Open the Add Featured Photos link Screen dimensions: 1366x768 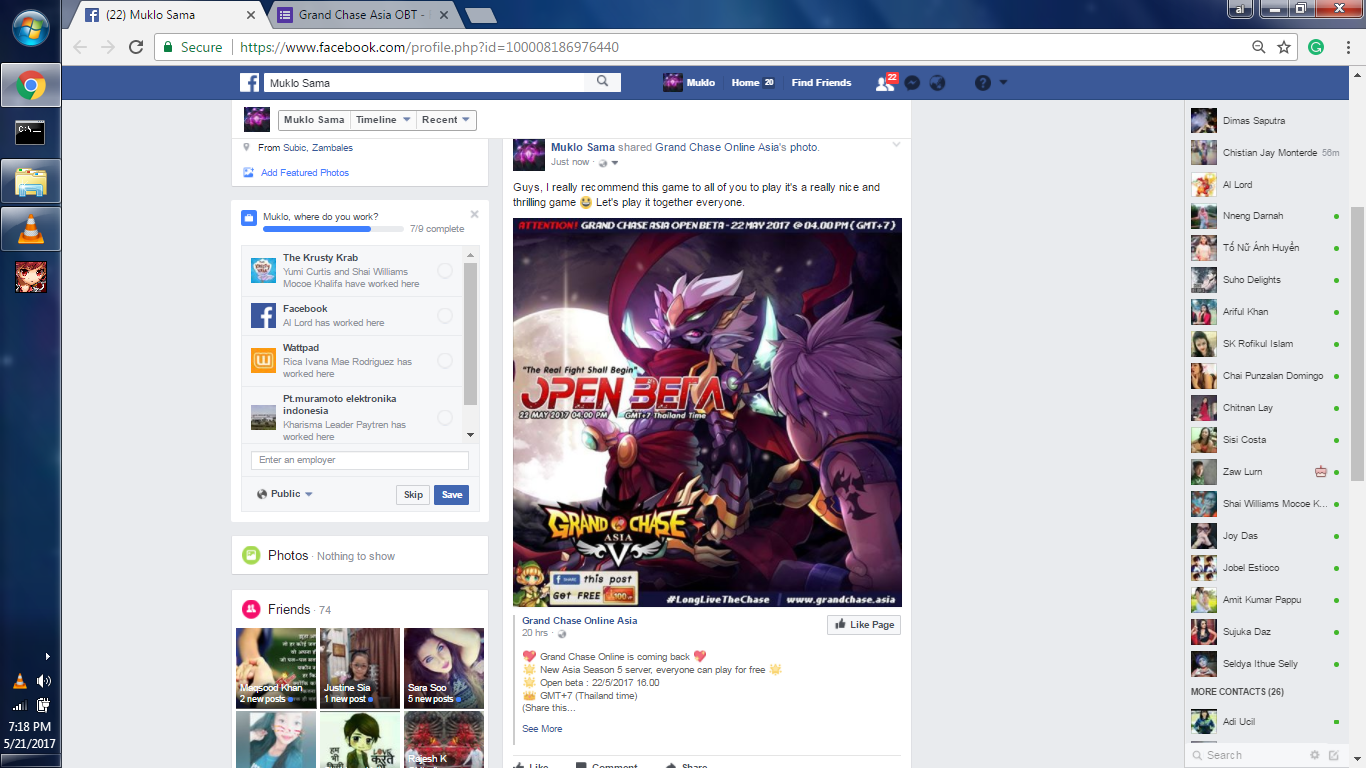click(305, 173)
